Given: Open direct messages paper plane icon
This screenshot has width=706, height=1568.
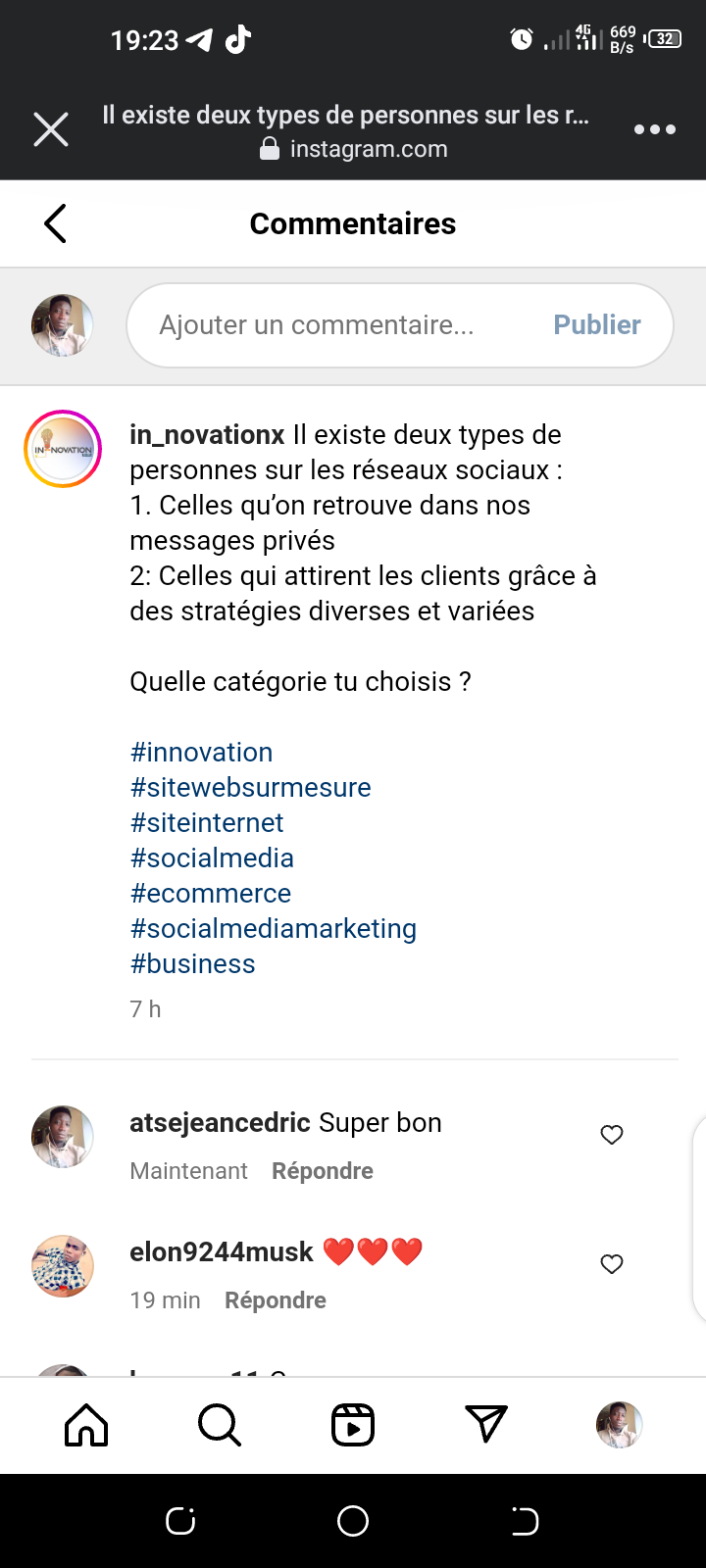Looking at the screenshot, I should point(486,1425).
